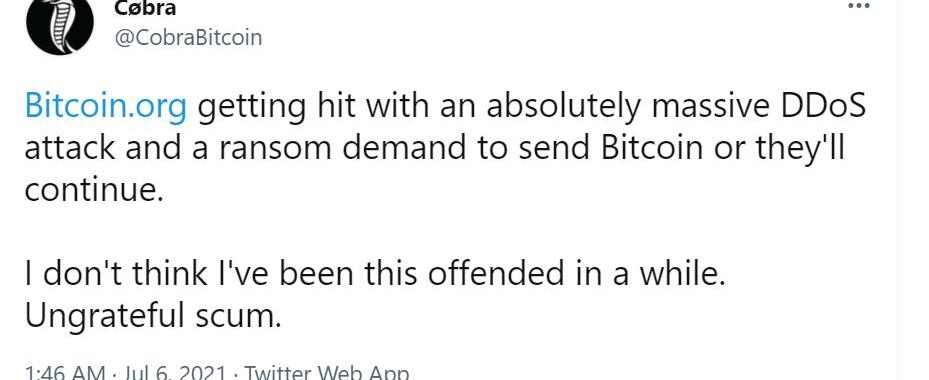Open the 1:46 AM timestamp permalink
Viewport: 929px width, 380px height.
click(x=63, y=373)
